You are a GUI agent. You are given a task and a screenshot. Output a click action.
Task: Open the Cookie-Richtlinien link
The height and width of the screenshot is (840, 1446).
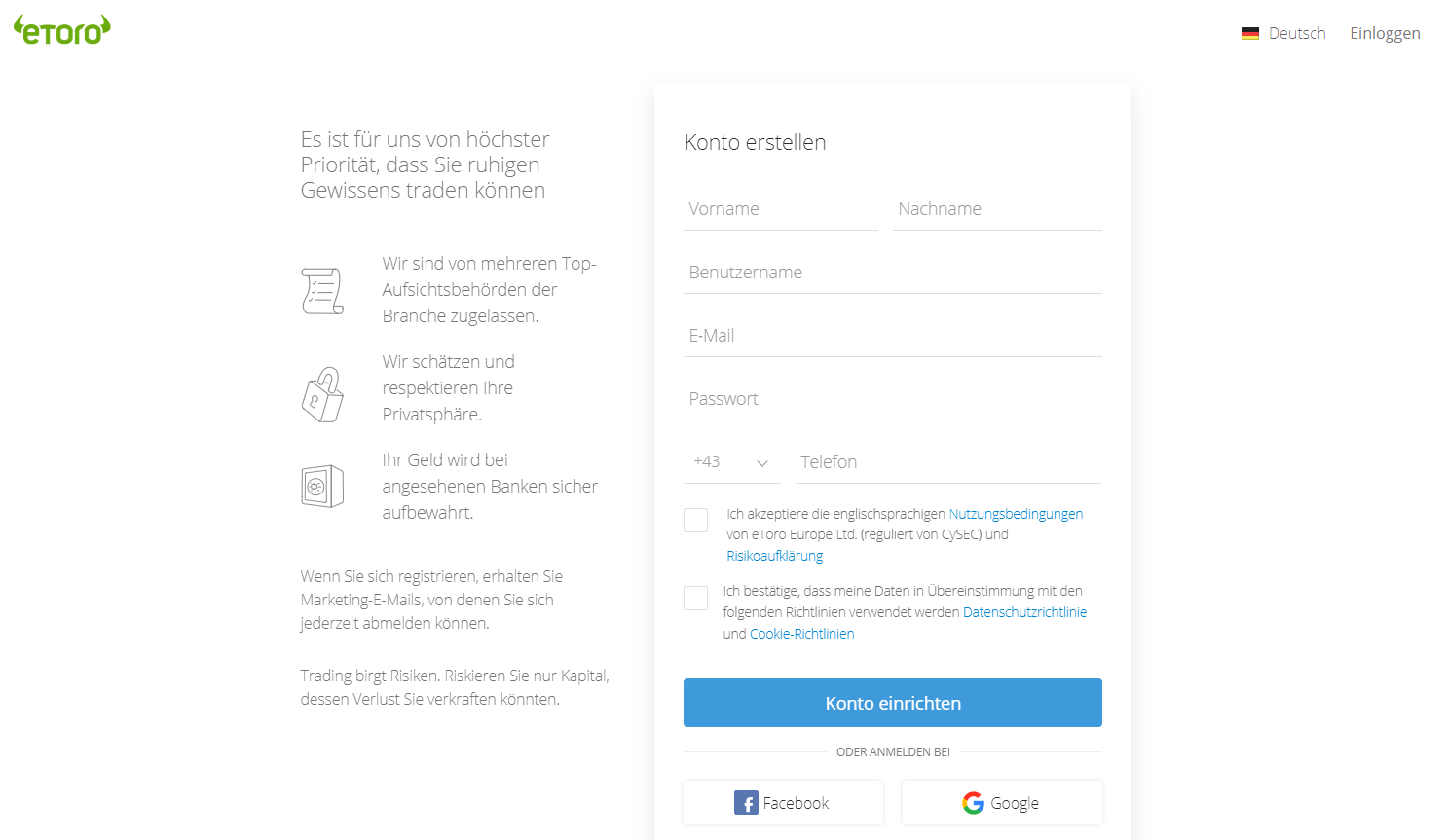click(x=802, y=634)
